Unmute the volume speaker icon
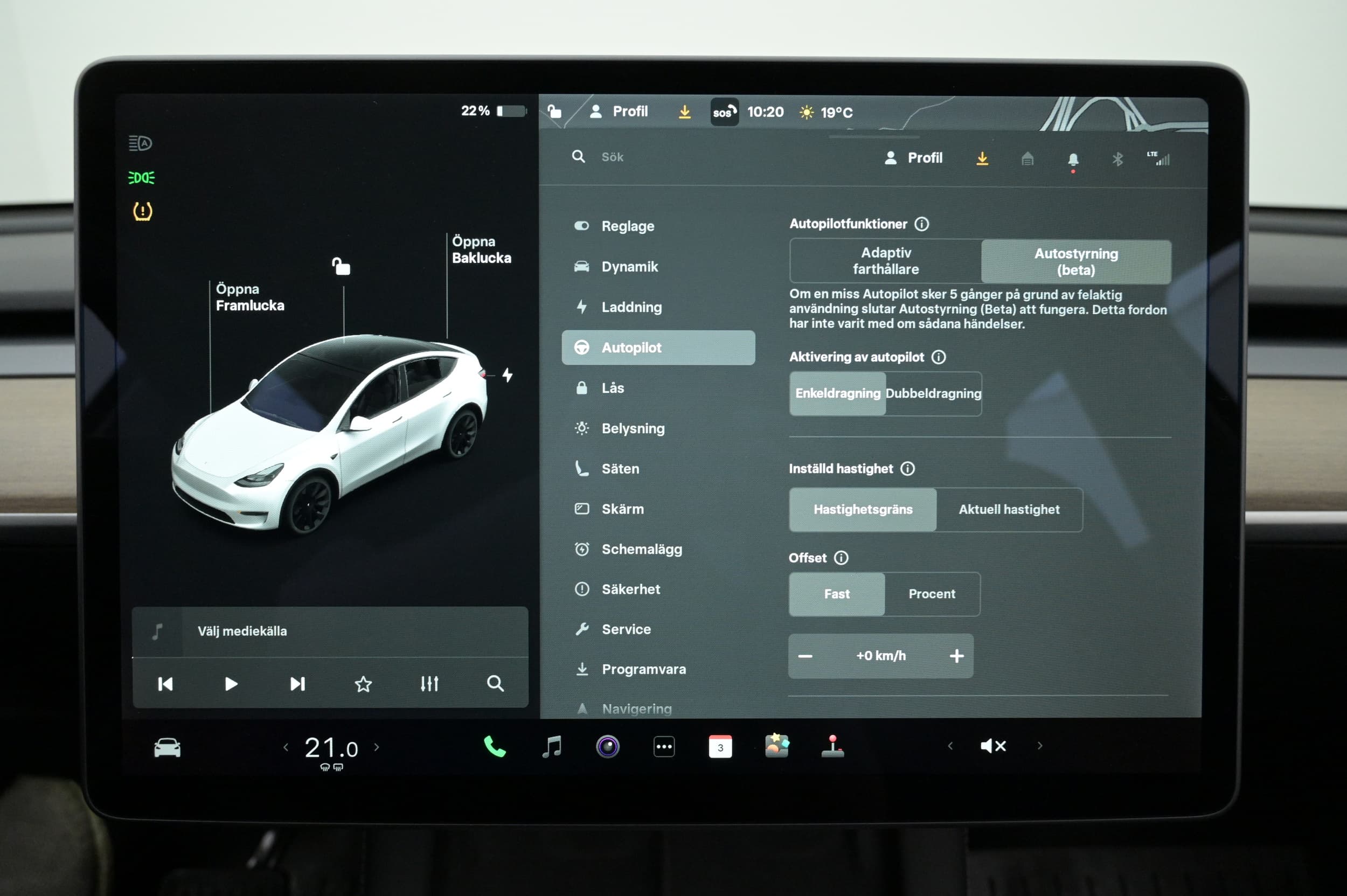Viewport: 1347px width, 896px height. (x=993, y=746)
